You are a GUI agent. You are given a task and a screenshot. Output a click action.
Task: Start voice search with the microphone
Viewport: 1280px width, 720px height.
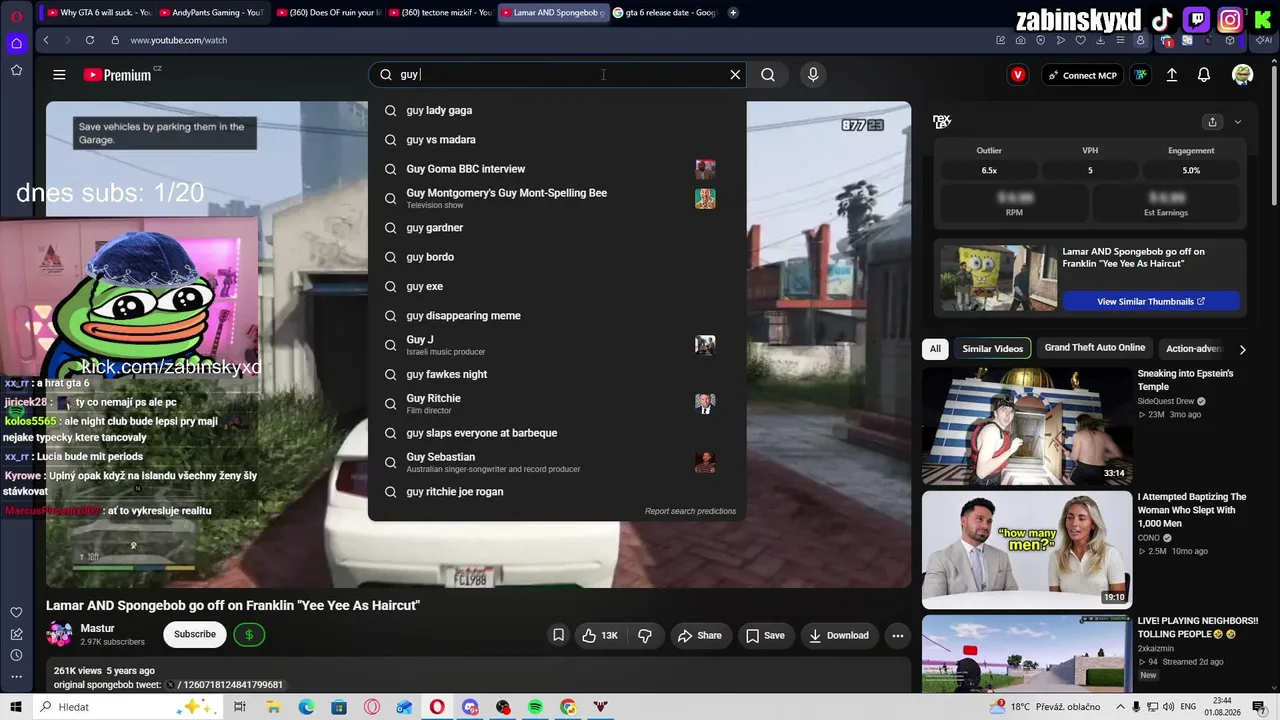click(813, 75)
